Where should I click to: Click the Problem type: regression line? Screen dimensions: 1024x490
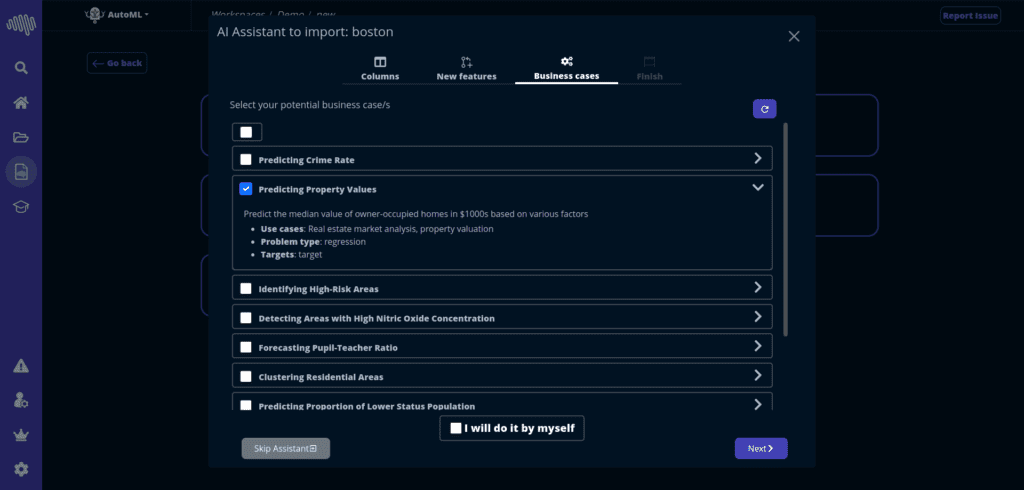313,242
